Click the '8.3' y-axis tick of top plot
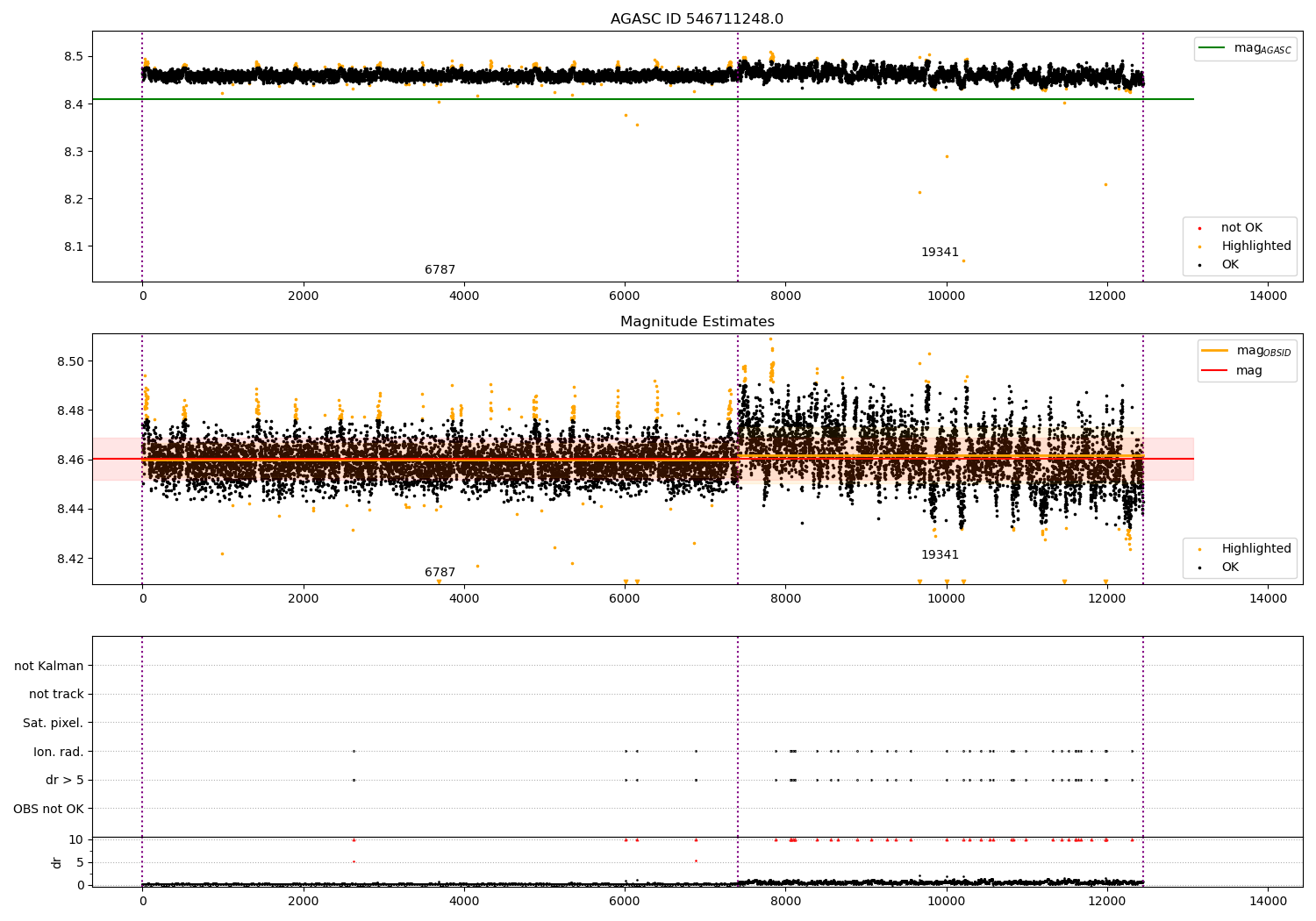 tap(74, 152)
